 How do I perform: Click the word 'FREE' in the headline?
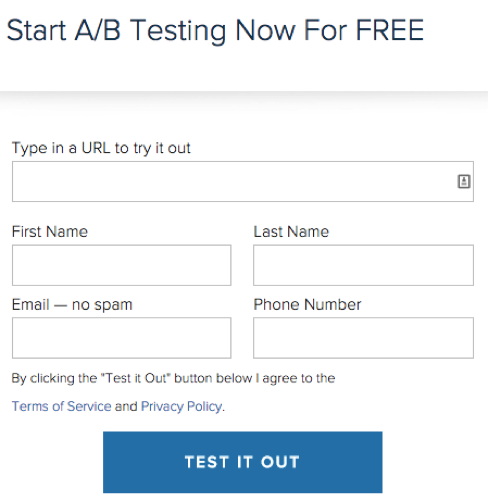click(x=390, y=30)
